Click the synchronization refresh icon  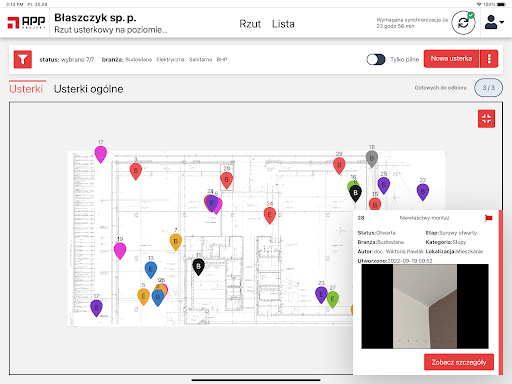(463, 23)
